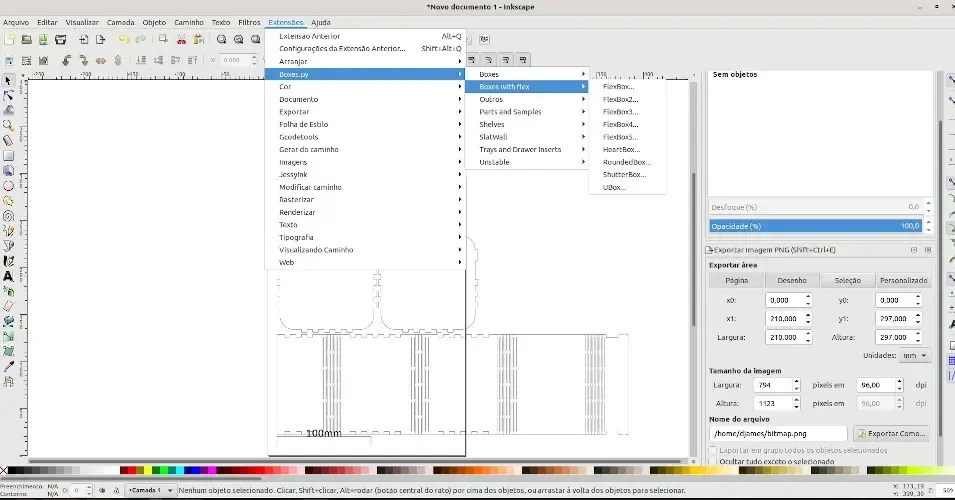Toggle 'Ocultar tudo exceto o selecionado' checkbox
Screen dimensions: 955x500
point(713,461)
